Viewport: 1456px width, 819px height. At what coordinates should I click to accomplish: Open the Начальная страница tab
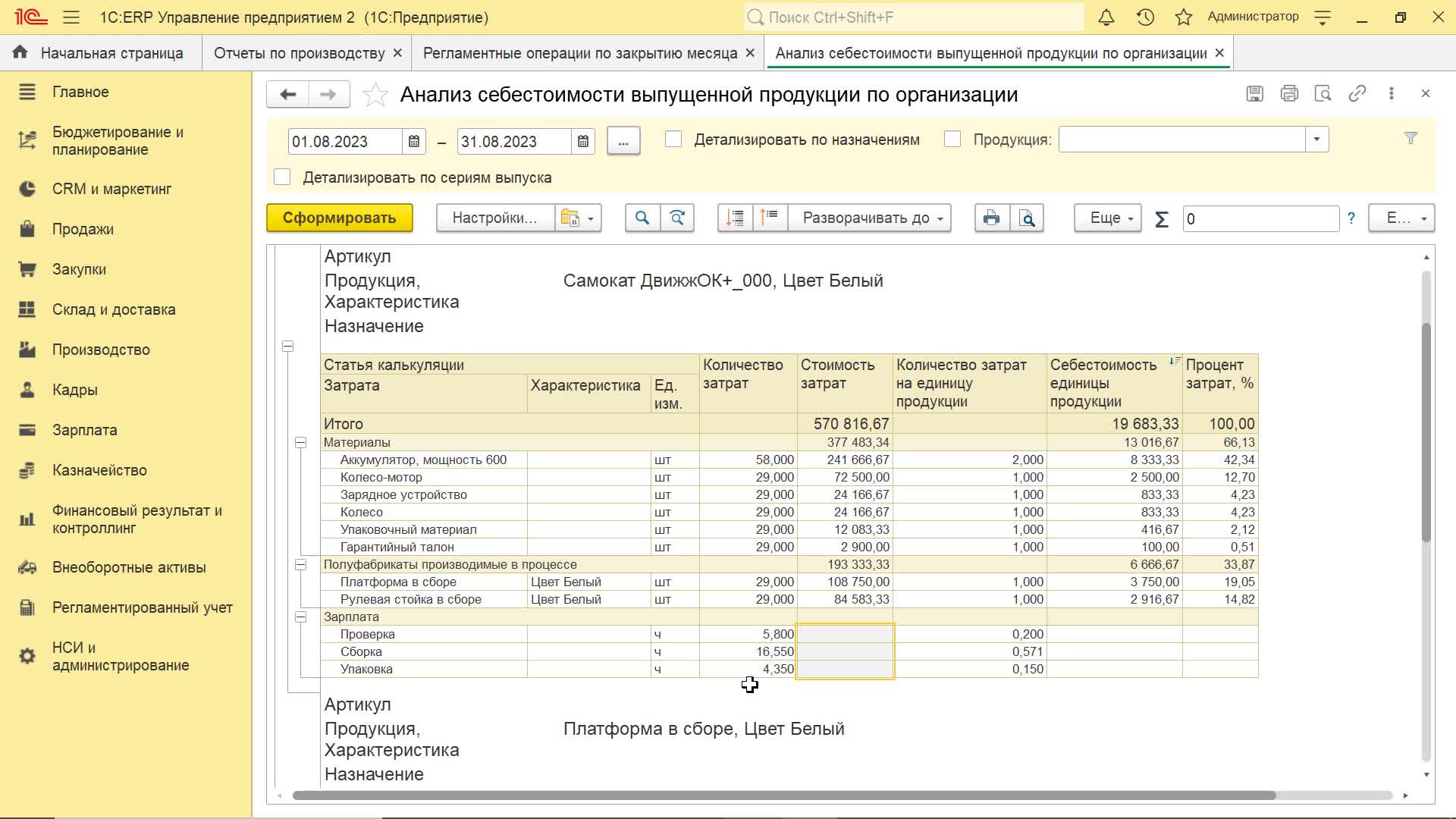pyautogui.click(x=101, y=53)
